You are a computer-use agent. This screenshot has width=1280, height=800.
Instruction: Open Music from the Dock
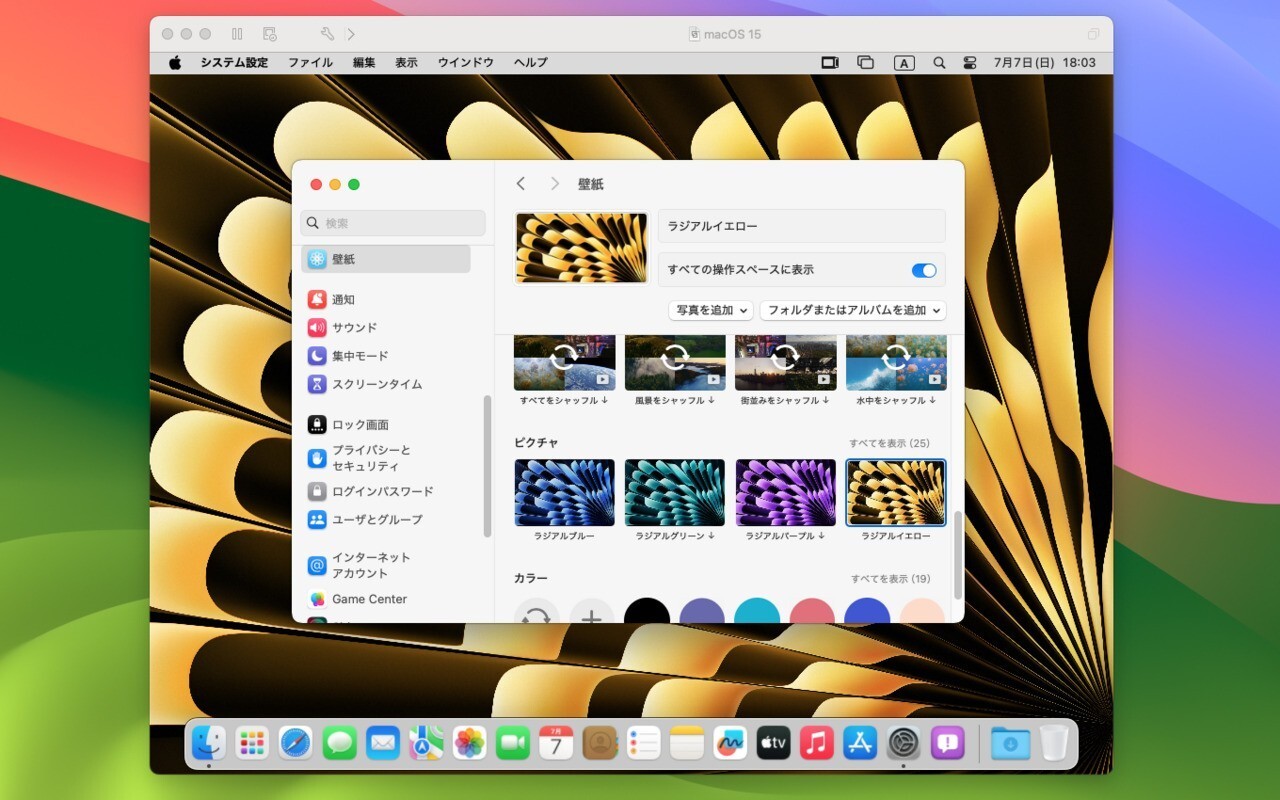817,742
